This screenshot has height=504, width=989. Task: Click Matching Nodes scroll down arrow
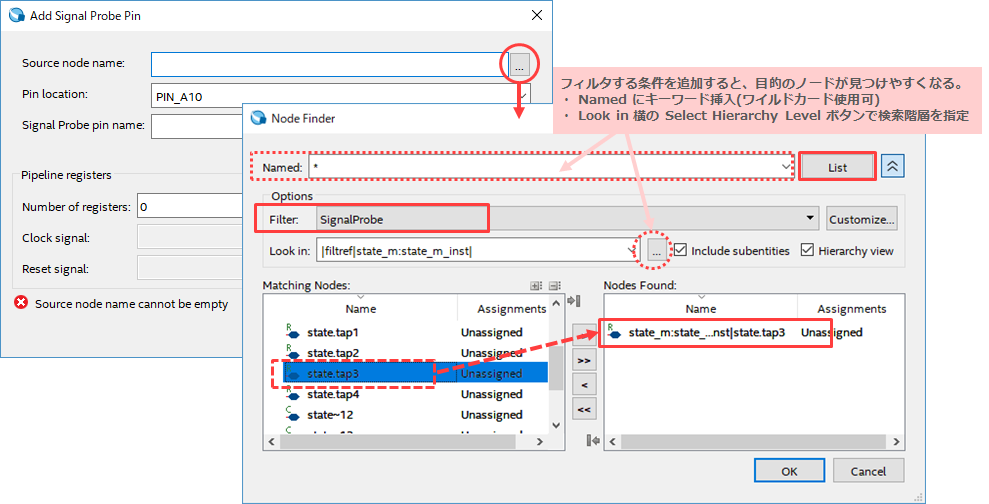pos(556,425)
